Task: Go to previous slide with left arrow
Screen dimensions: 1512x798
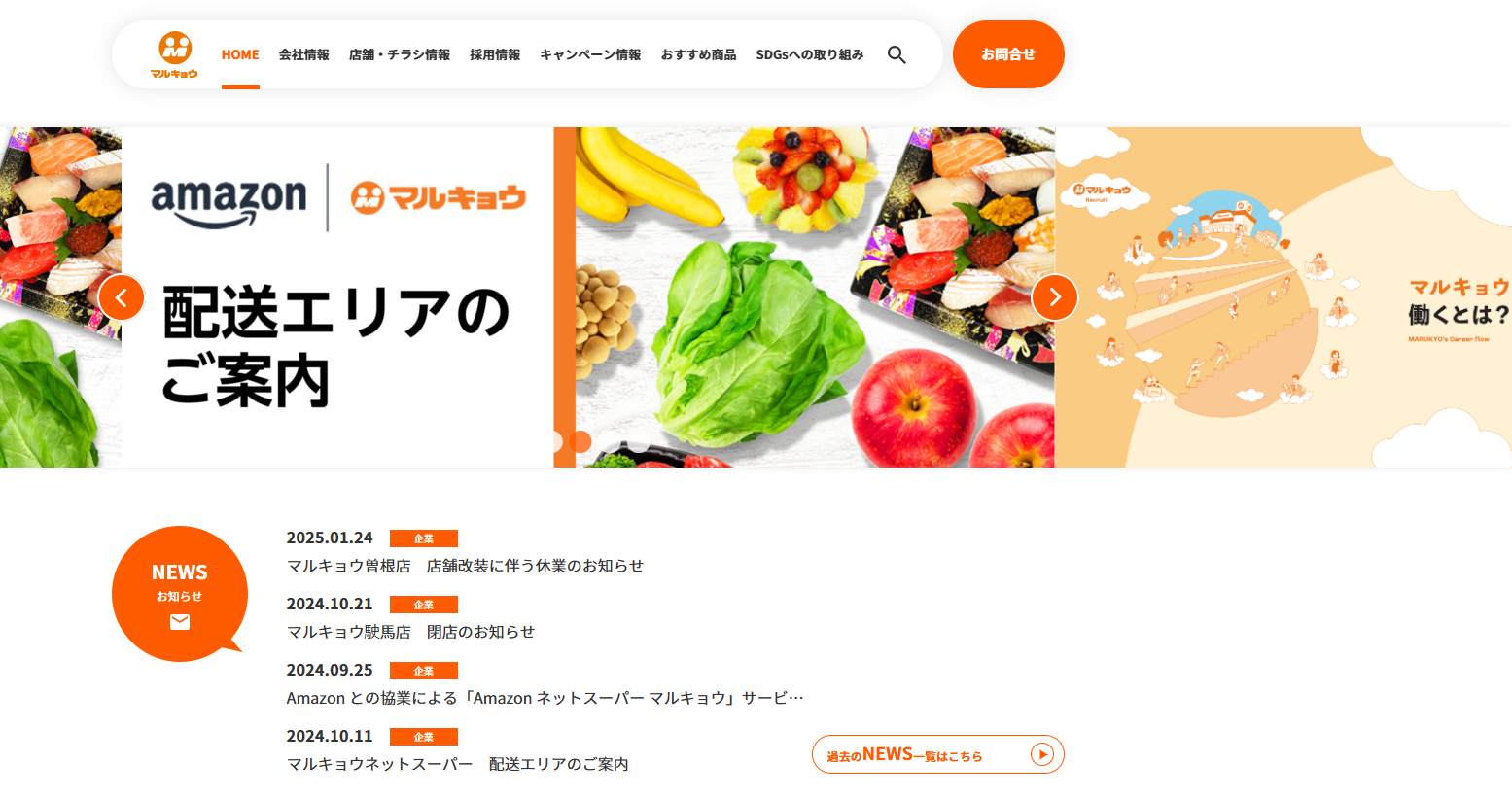Action: (x=122, y=297)
